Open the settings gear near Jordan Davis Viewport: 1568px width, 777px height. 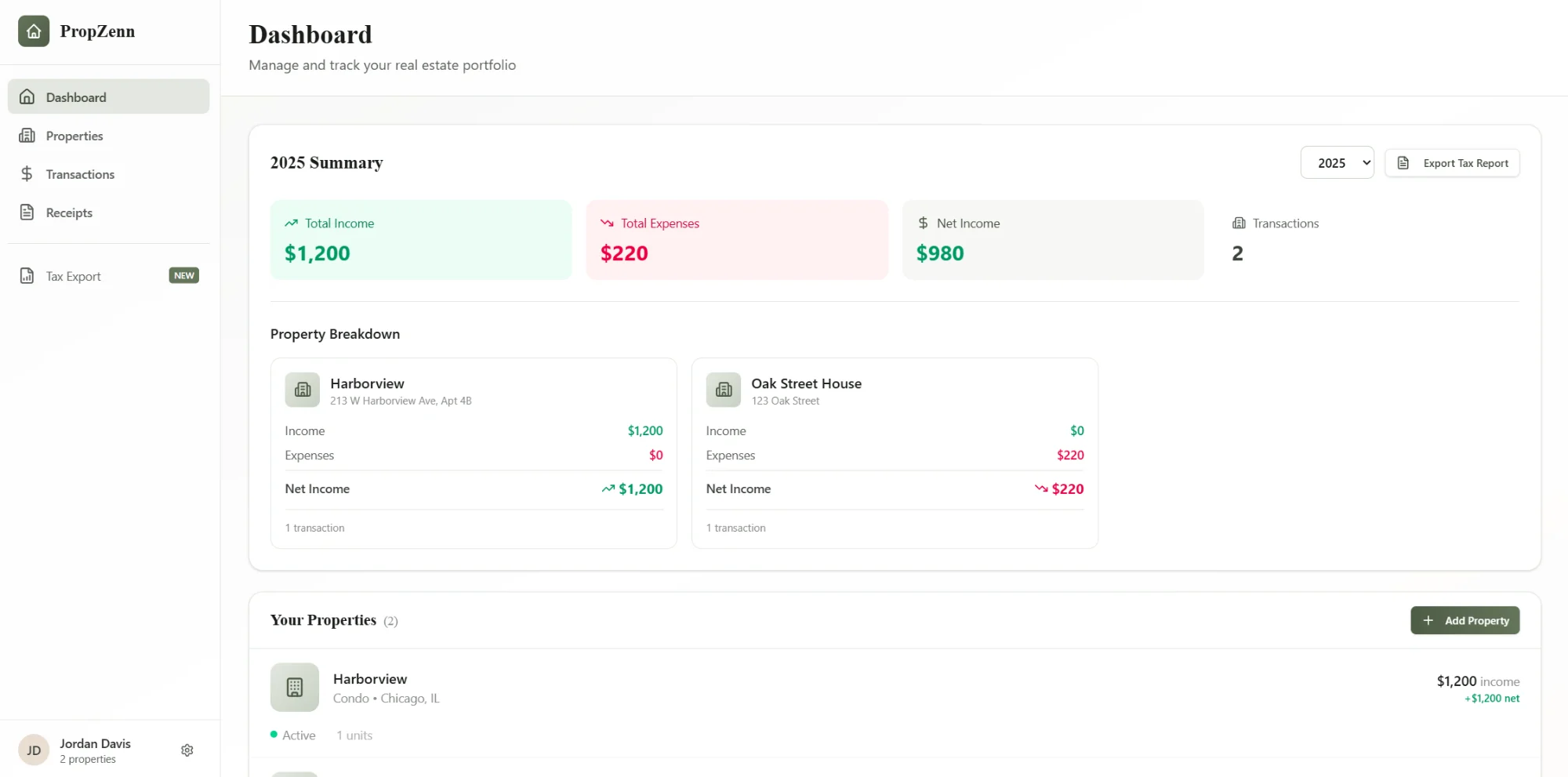(187, 750)
